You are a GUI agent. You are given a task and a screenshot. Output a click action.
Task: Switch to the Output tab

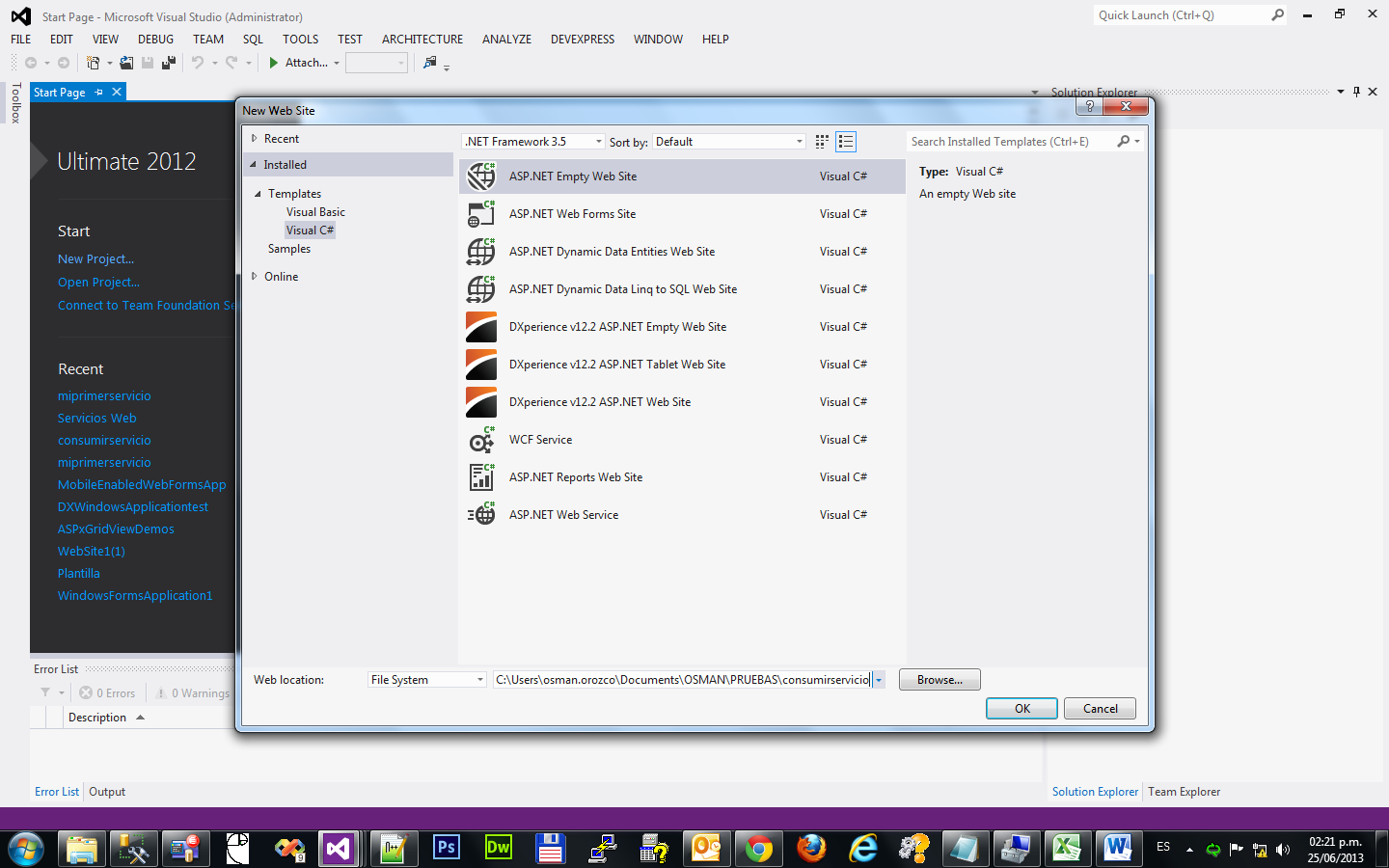(x=107, y=792)
